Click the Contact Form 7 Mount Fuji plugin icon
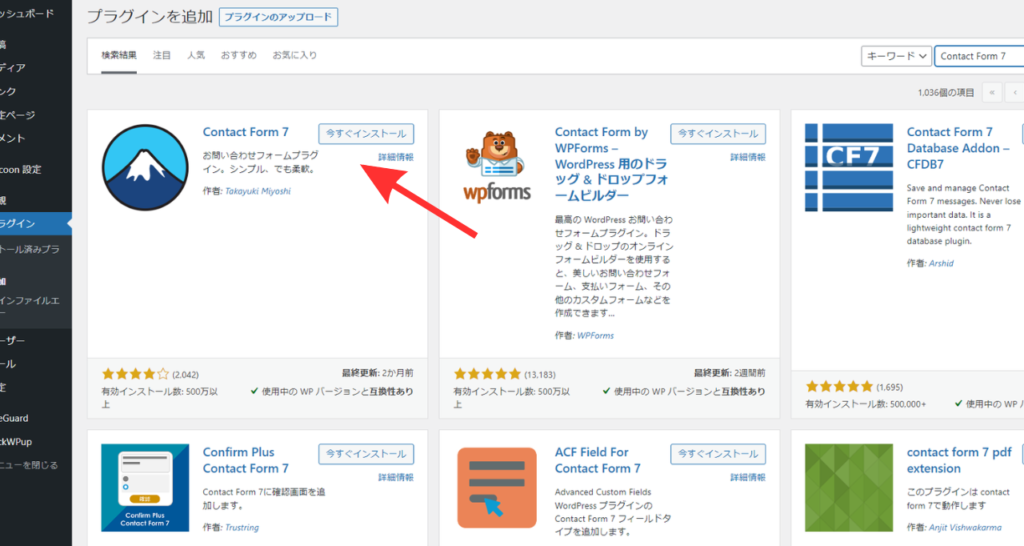 (x=145, y=167)
